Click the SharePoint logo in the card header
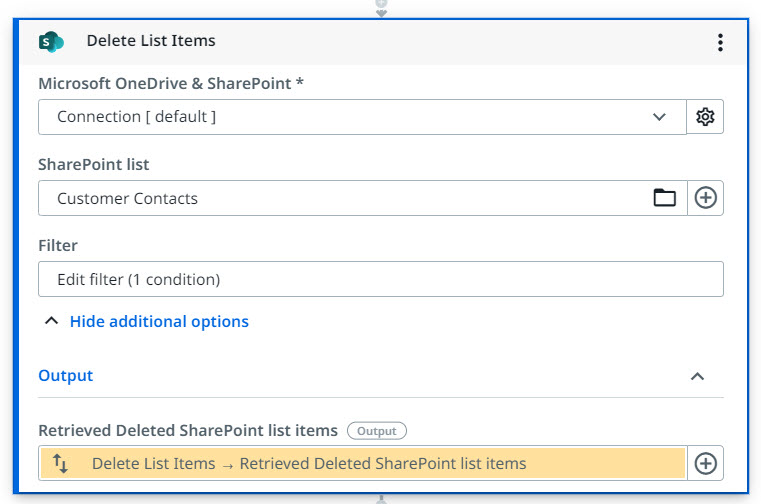 tap(50, 41)
